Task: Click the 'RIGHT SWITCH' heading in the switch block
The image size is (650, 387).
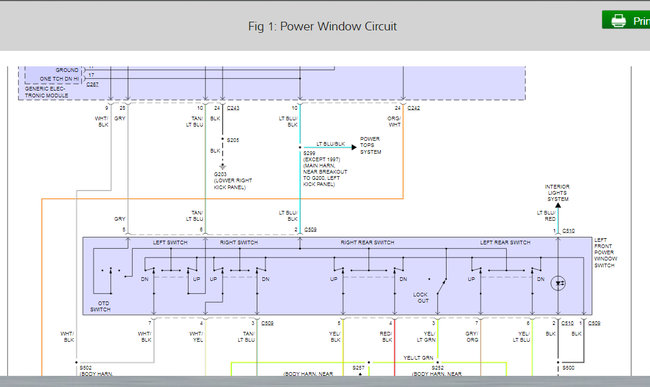Action: (x=238, y=242)
